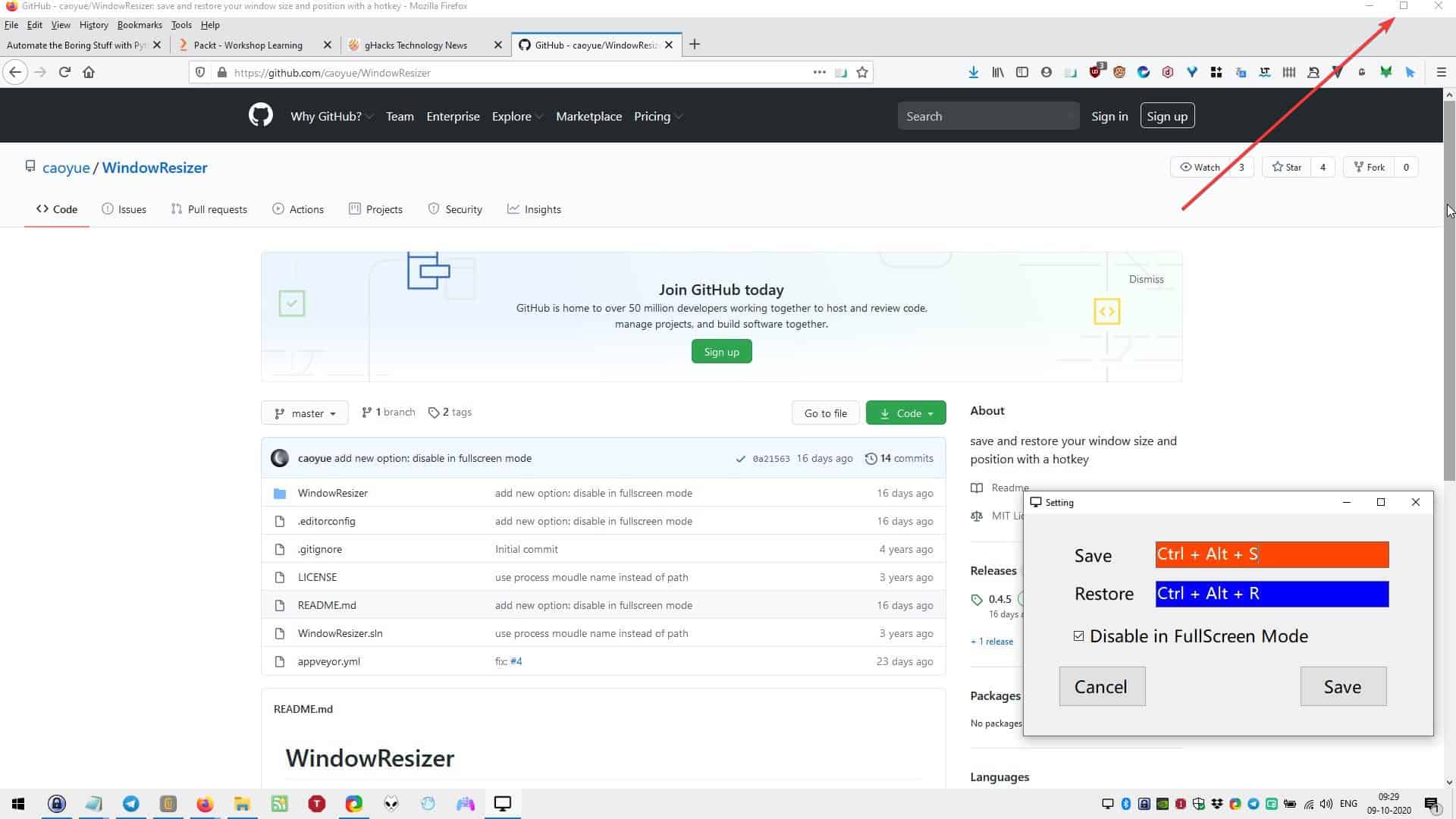Click the GitHub Octocat logo icon

point(261,115)
